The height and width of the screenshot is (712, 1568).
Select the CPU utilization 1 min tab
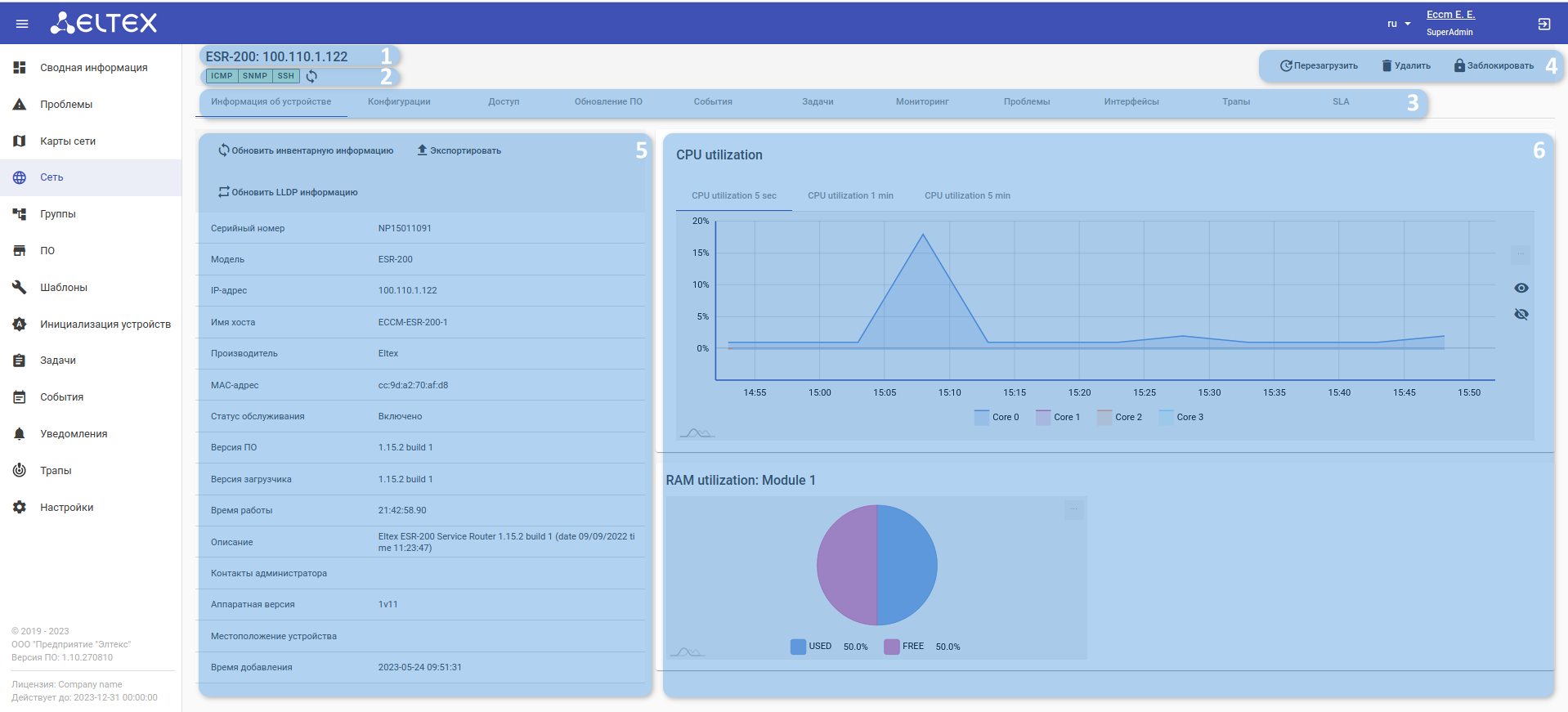click(x=850, y=196)
